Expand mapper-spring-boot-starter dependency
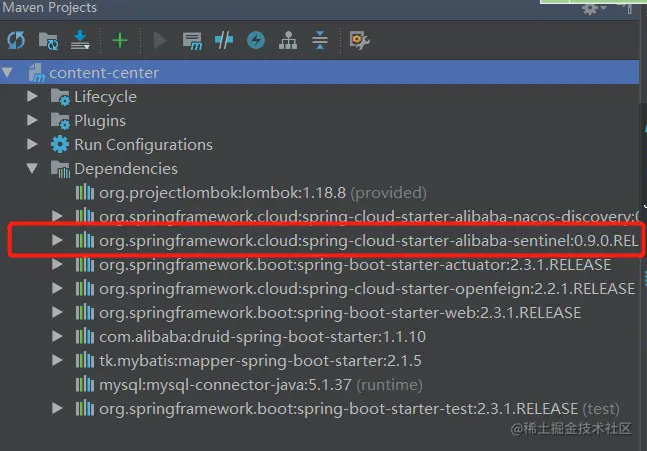Image resolution: width=647 pixels, height=451 pixels. click(57, 360)
